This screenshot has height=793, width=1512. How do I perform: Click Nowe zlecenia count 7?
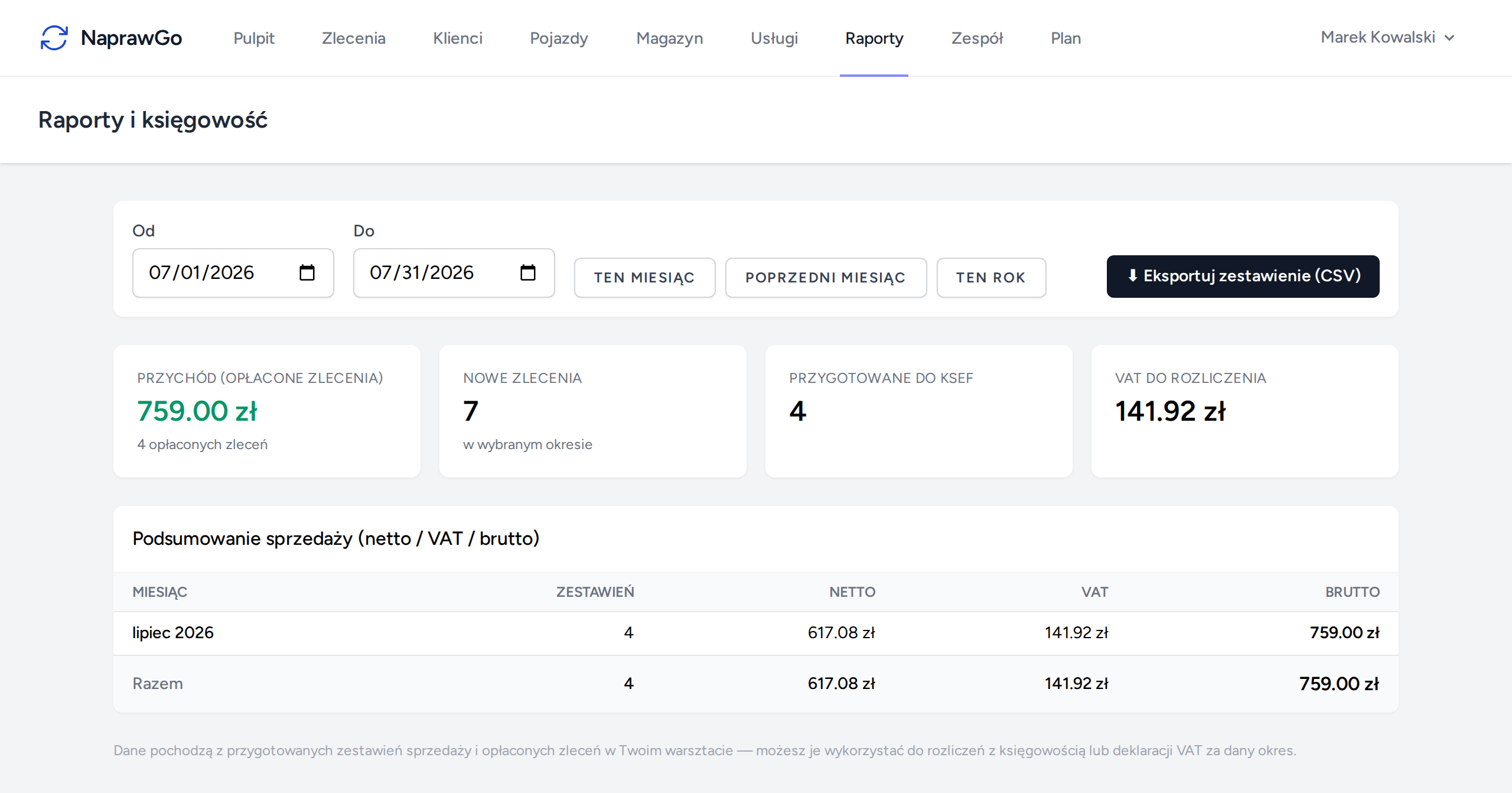click(471, 411)
